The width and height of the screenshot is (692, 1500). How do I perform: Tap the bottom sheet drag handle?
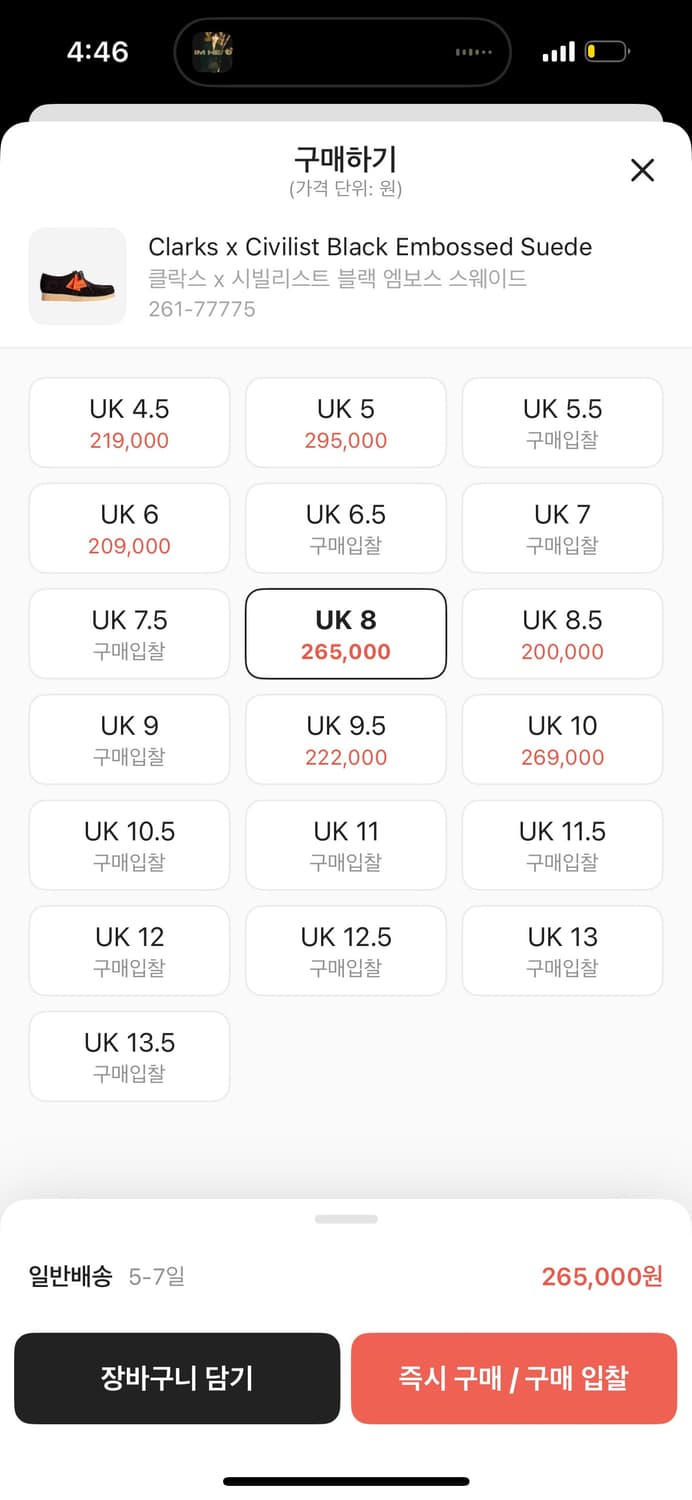tap(346, 1219)
